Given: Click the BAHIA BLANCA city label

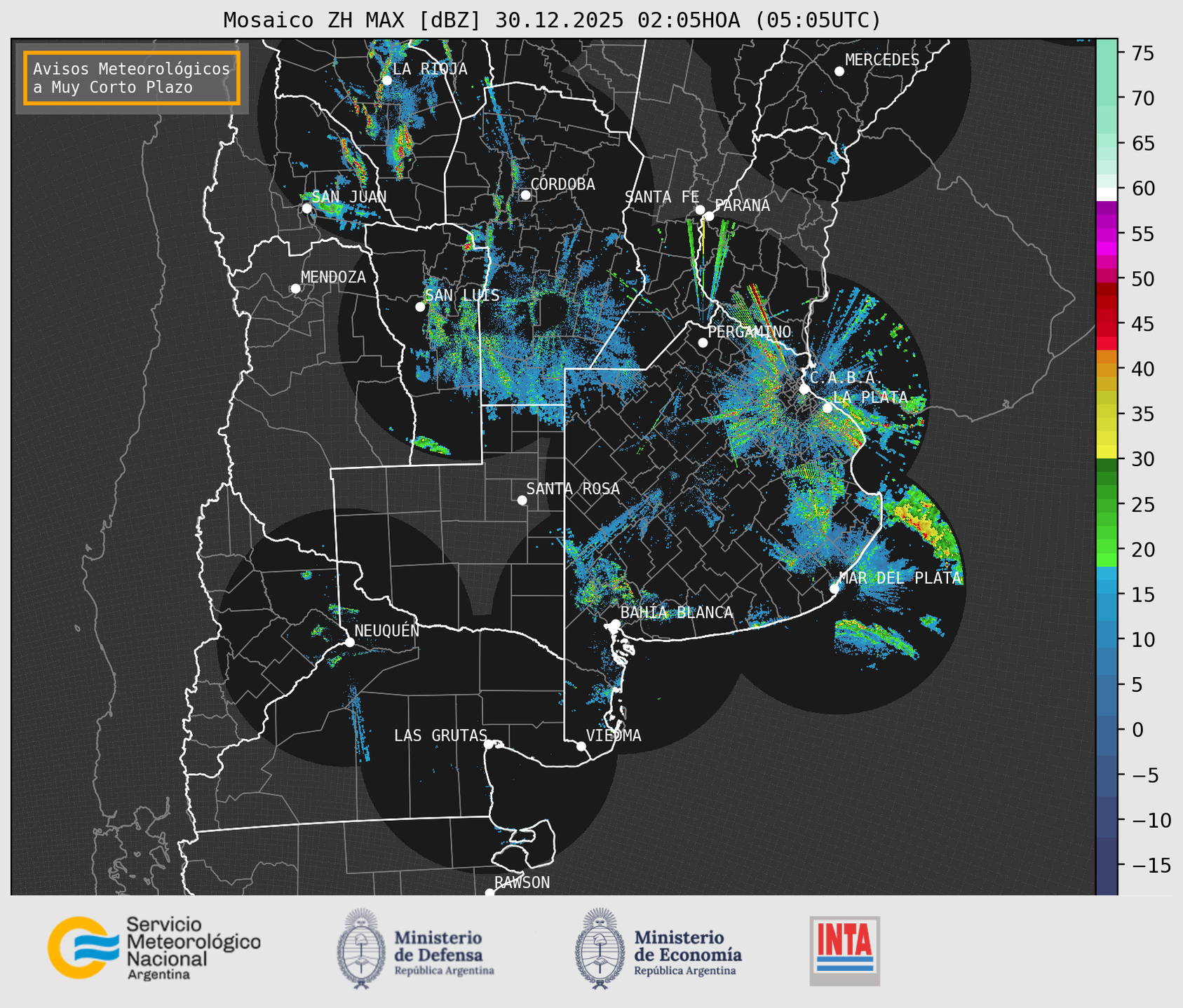Looking at the screenshot, I should tap(677, 613).
